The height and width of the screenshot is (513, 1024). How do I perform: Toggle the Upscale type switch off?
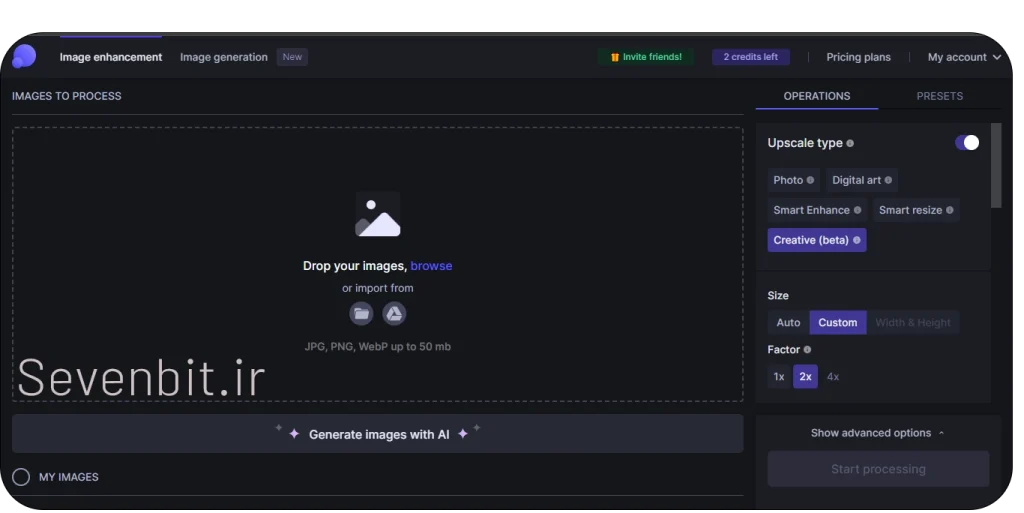(967, 143)
